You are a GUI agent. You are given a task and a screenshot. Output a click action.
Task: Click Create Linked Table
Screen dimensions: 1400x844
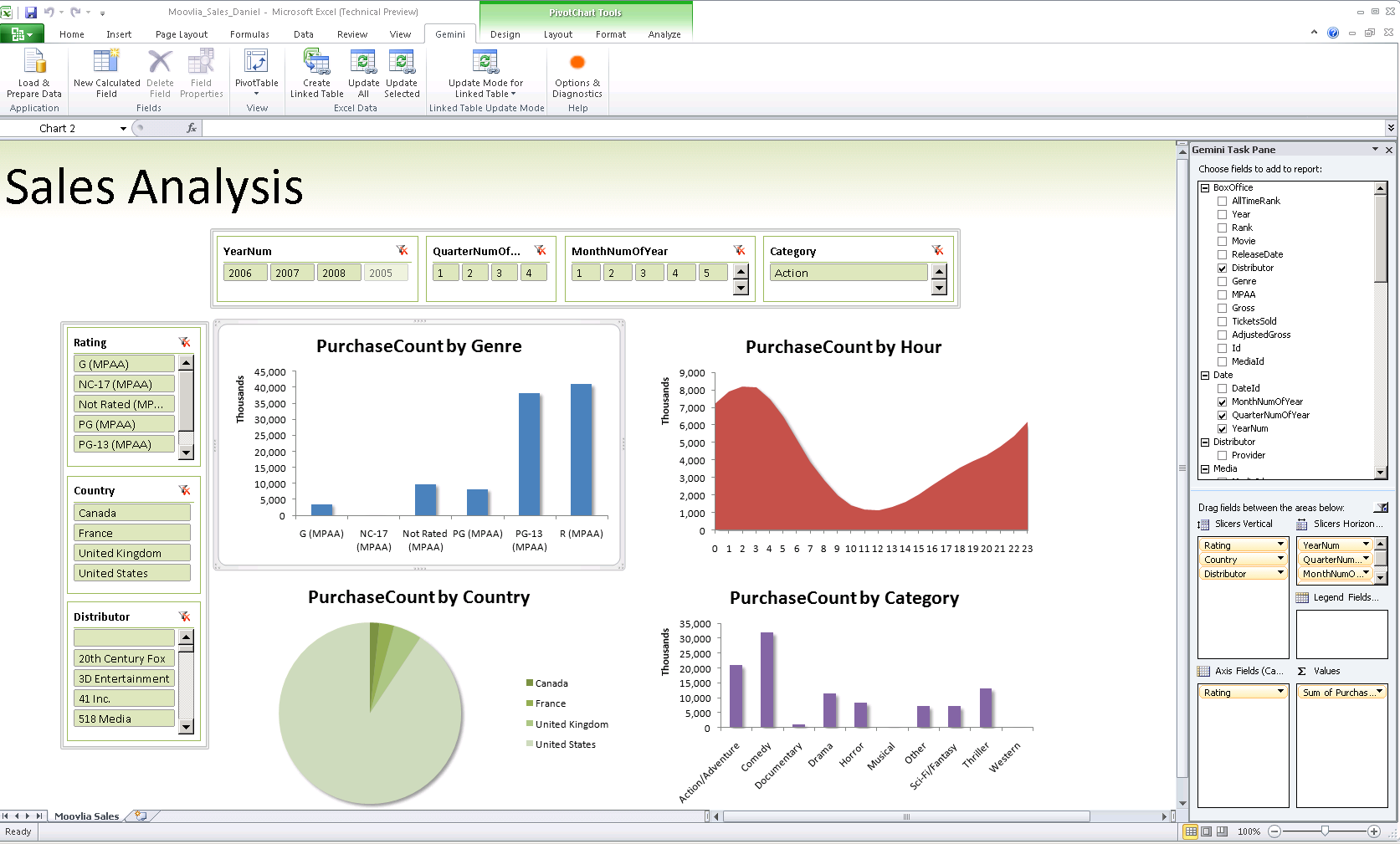[x=316, y=74]
